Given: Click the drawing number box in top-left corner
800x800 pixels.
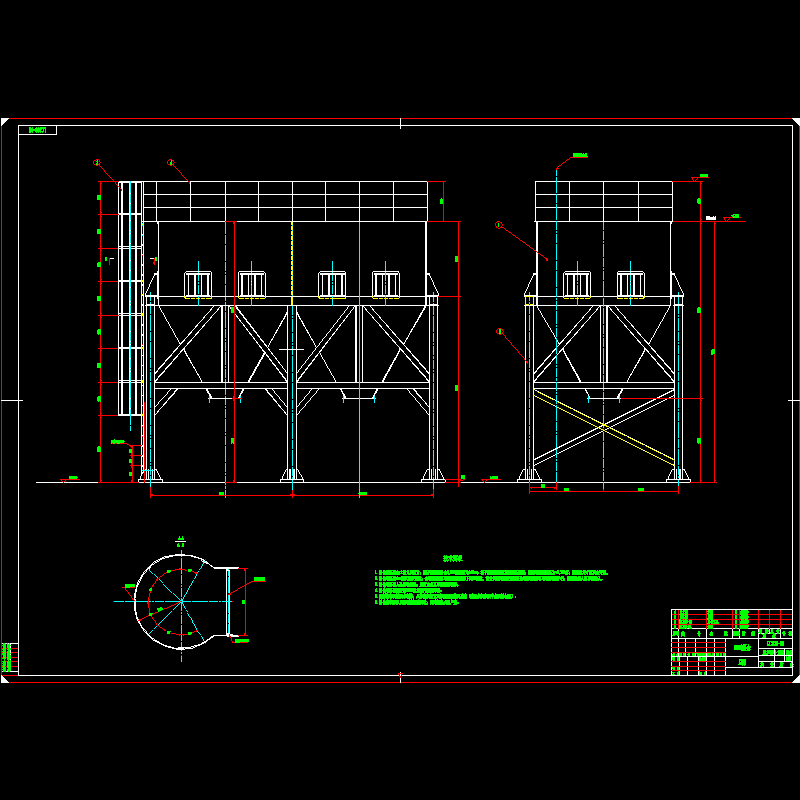Looking at the screenshot, I should coord(37,130).
